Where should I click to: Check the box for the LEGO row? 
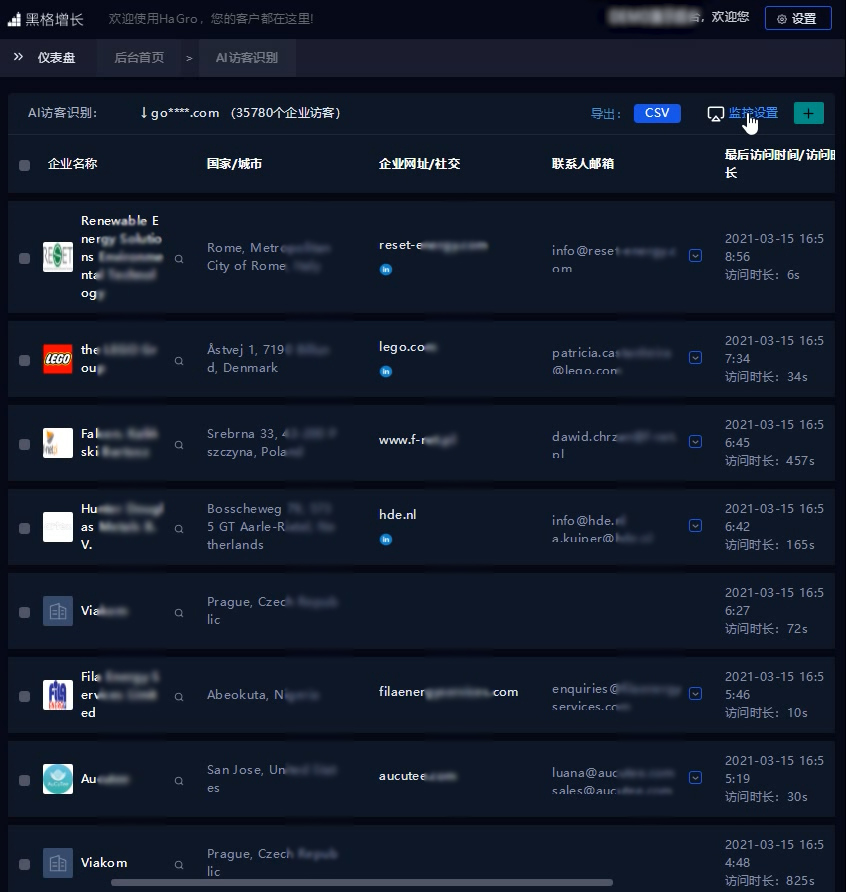tap(24, 360)
